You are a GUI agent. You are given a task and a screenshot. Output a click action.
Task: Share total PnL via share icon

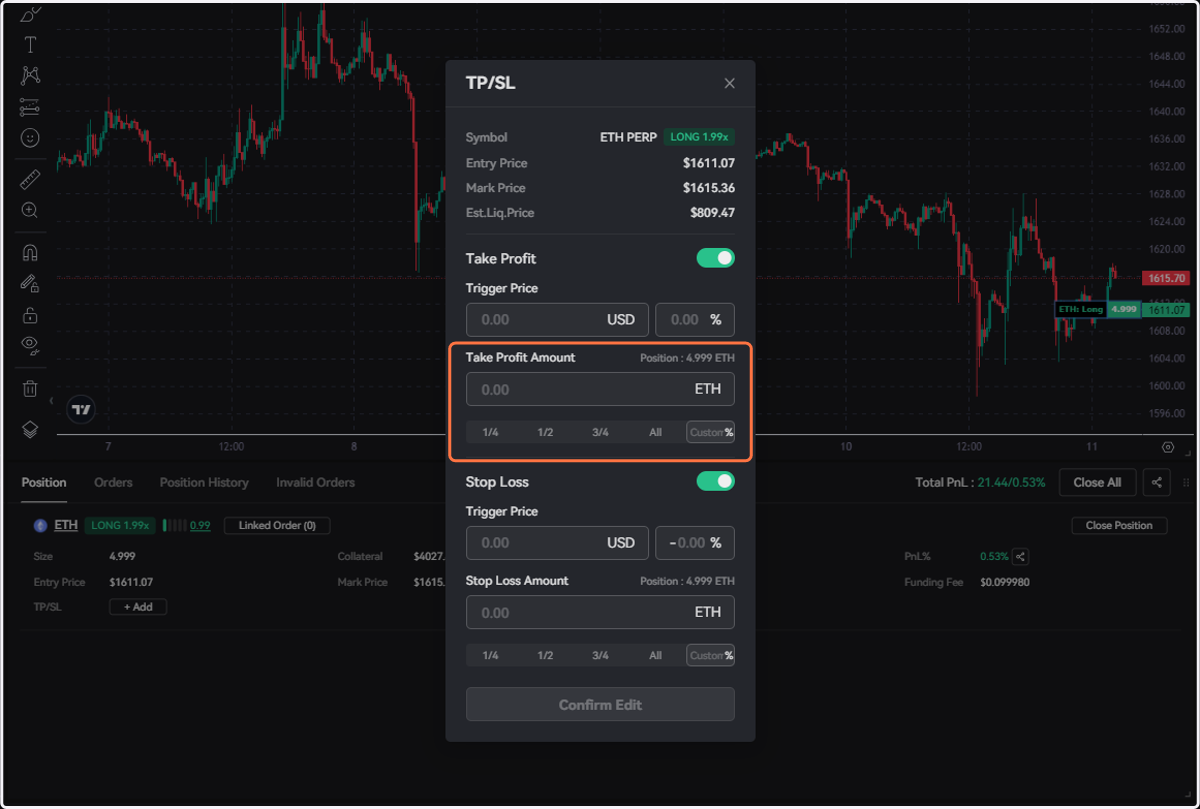pyautogui.click(x=1157, y=482)
